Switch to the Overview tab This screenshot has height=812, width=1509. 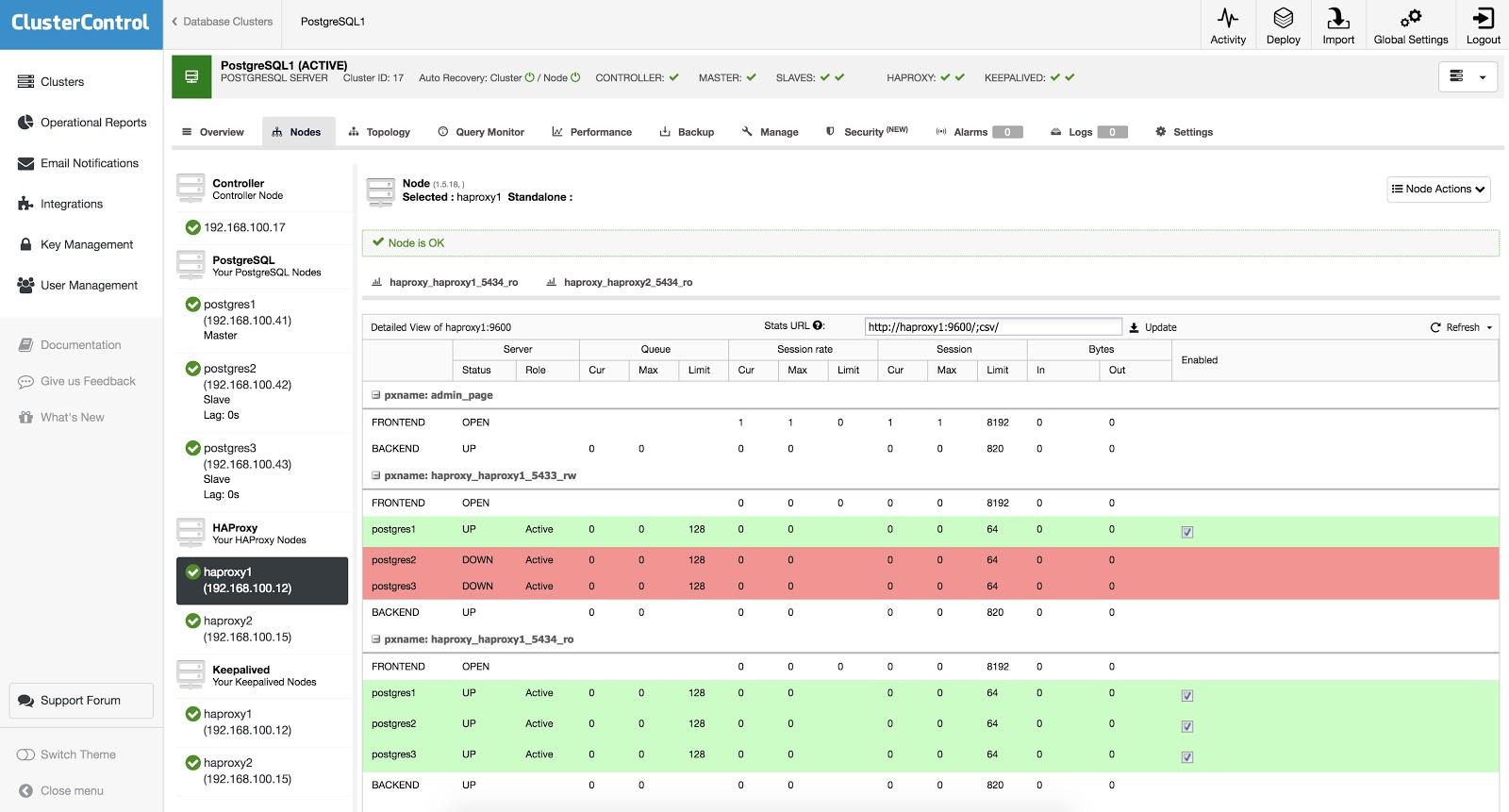click(212, 132)
